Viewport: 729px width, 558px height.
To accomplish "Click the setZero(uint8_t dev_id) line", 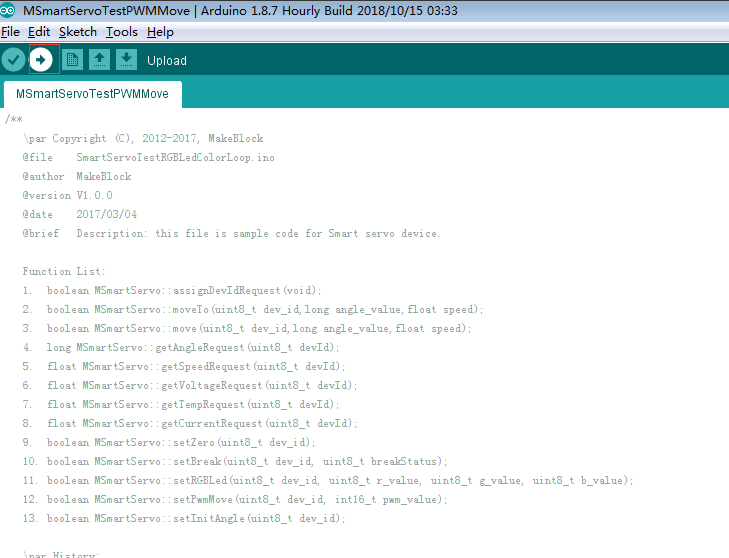I will click(x=169, y=443).
